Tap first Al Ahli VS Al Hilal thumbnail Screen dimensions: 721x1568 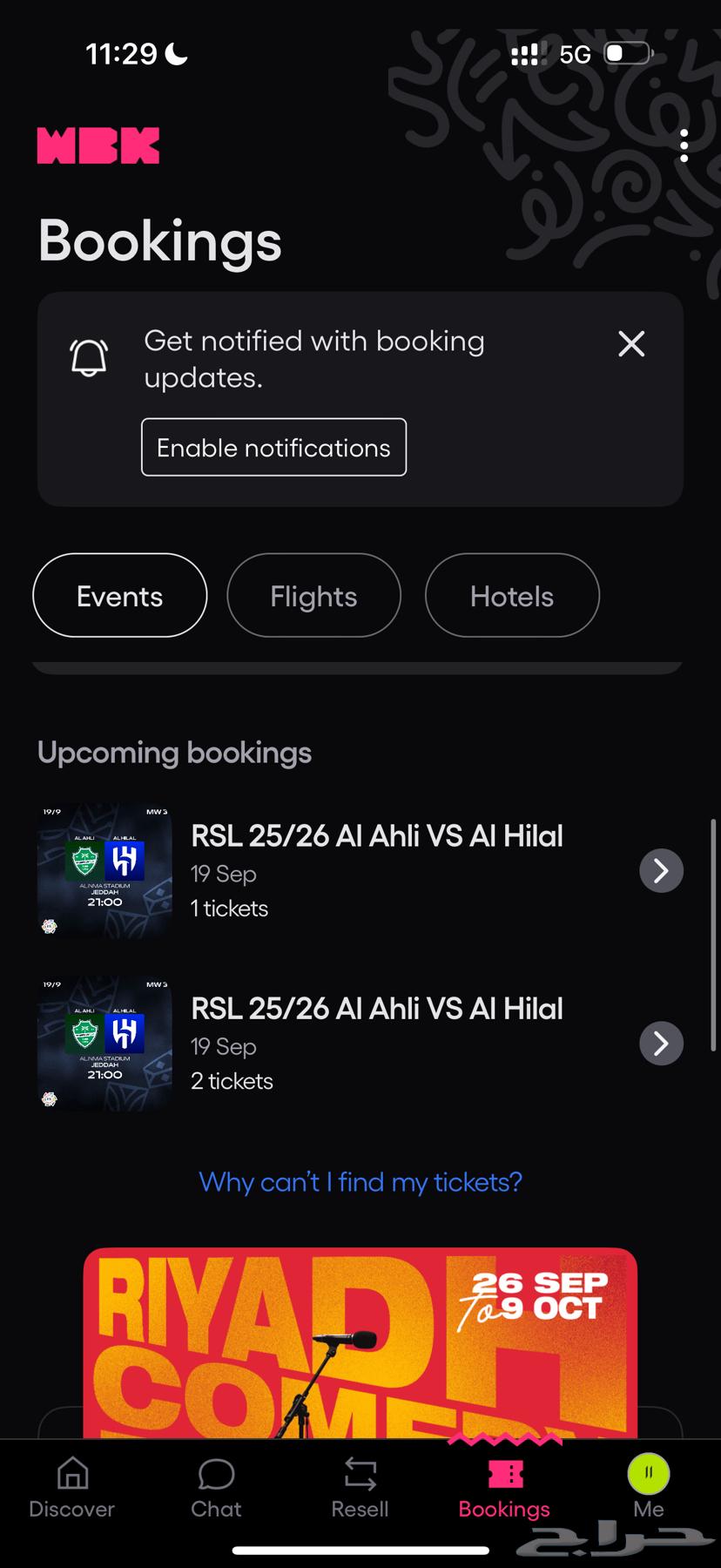104,870
